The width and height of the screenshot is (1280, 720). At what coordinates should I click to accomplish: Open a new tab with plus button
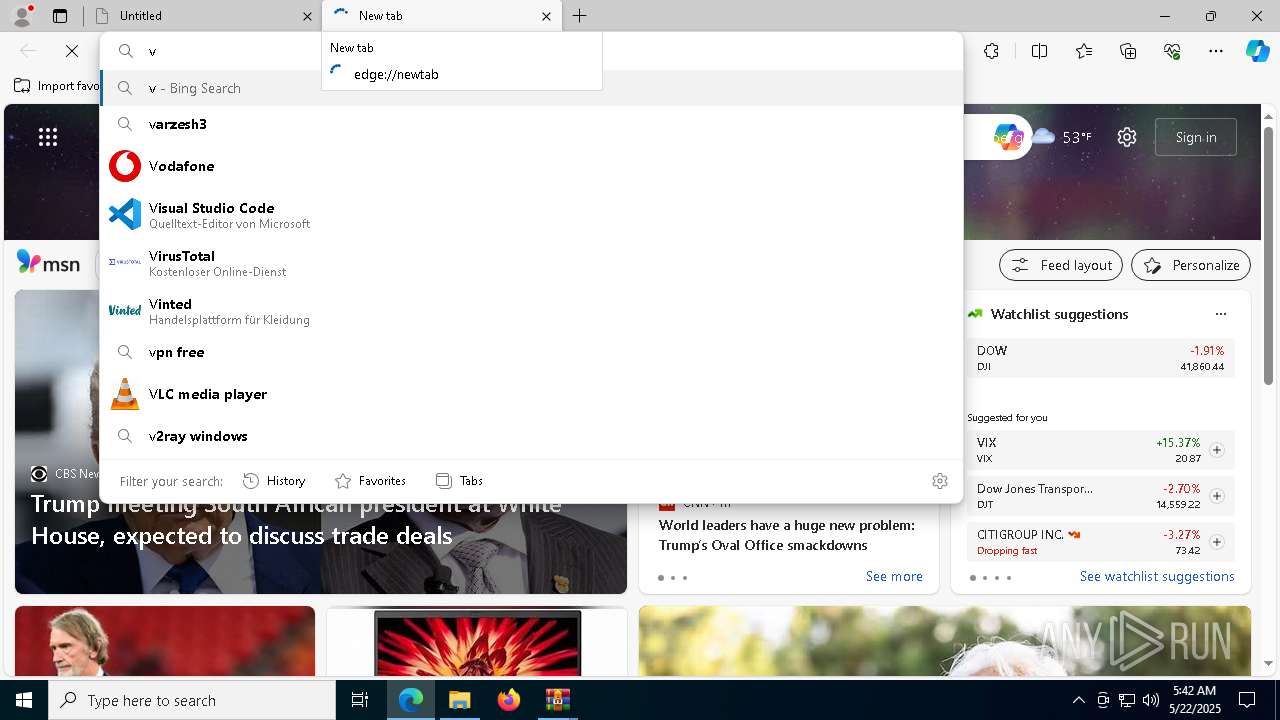coord(580,16)
